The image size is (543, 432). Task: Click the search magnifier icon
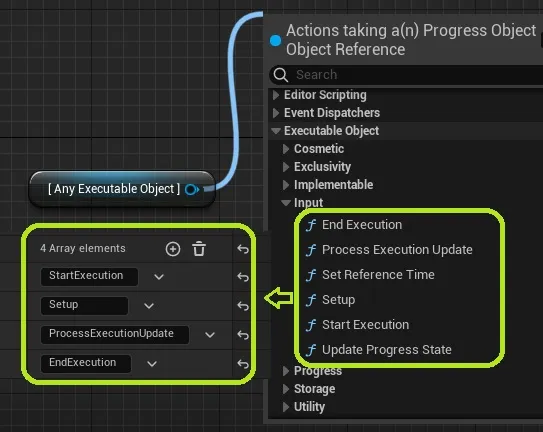click(281, 74)
